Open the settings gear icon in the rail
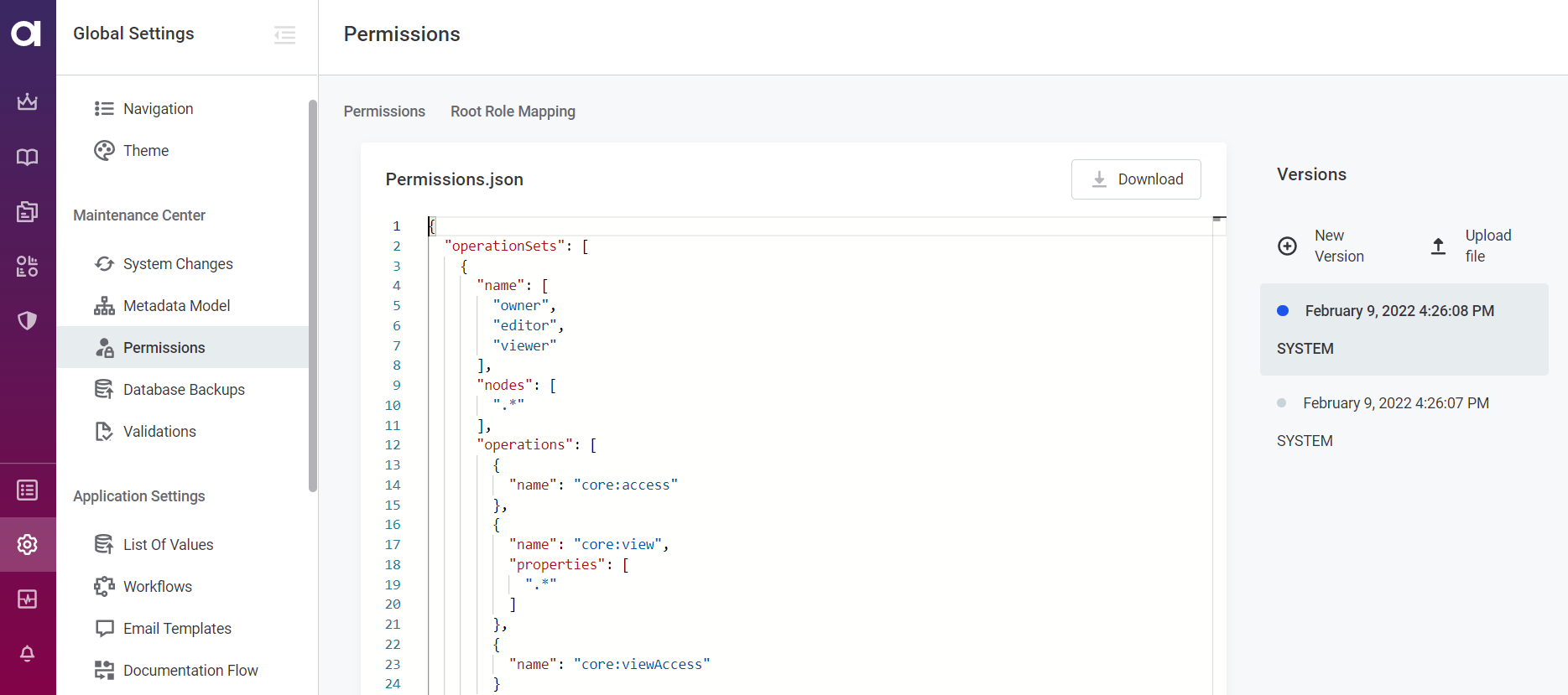Screen dimensions: 1568x695 [x=28, y=545]
